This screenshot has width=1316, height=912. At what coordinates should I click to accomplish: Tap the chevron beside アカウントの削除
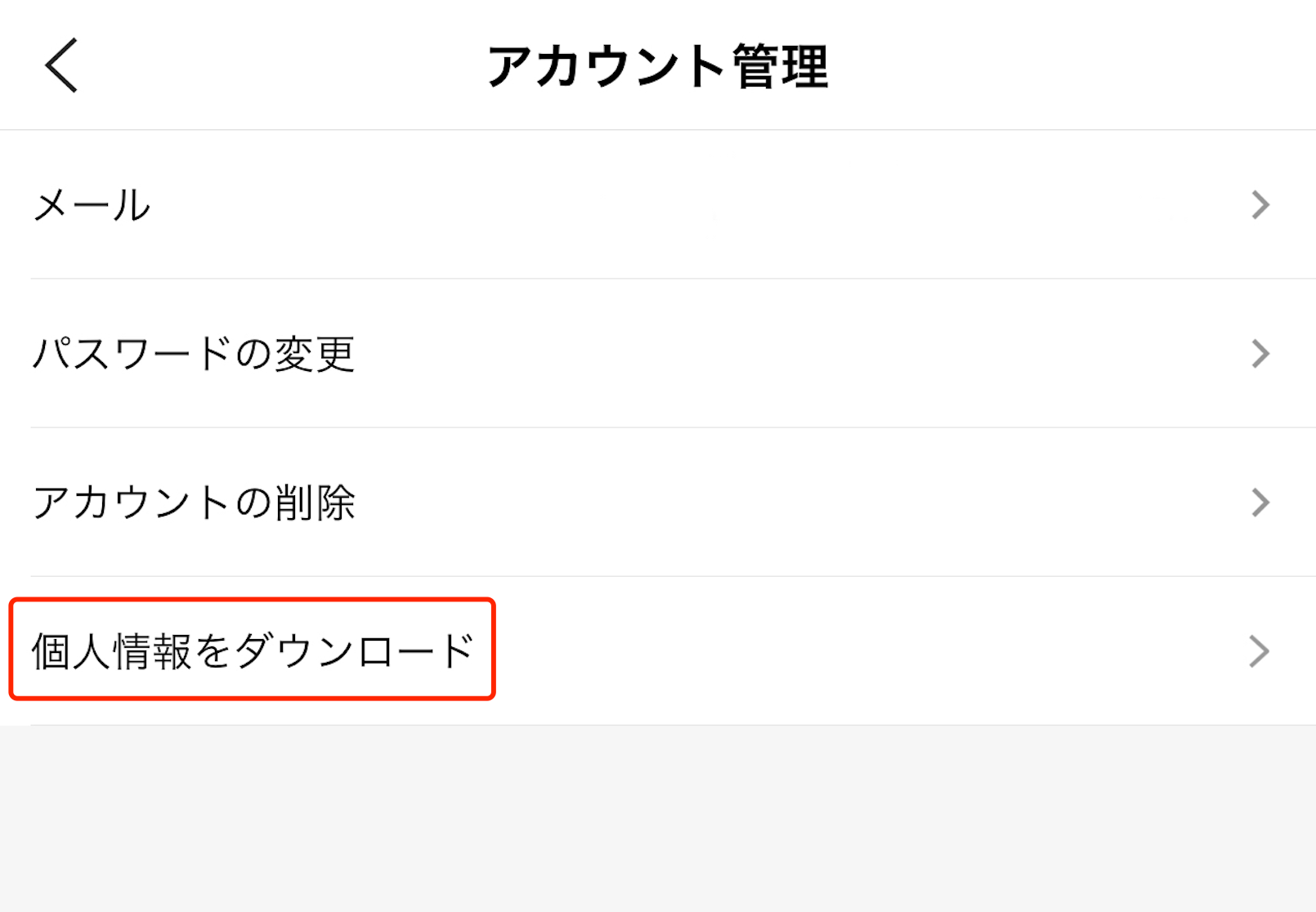pyautogui.click(x=1260, y=503)
